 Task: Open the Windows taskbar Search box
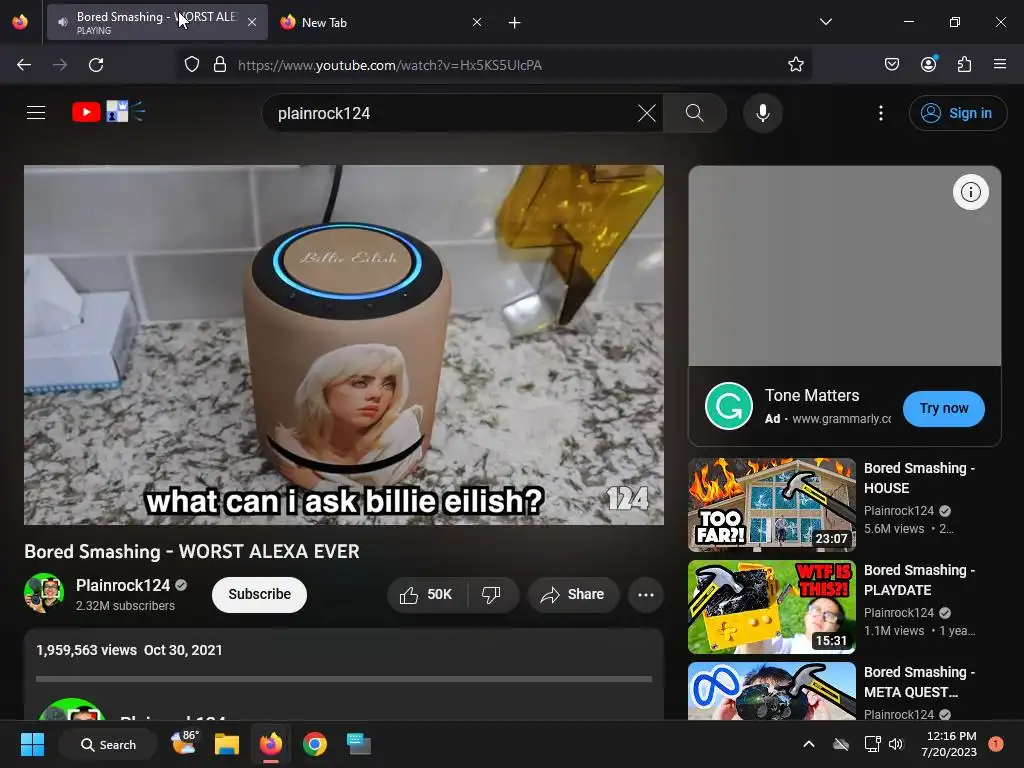[108, 744]
